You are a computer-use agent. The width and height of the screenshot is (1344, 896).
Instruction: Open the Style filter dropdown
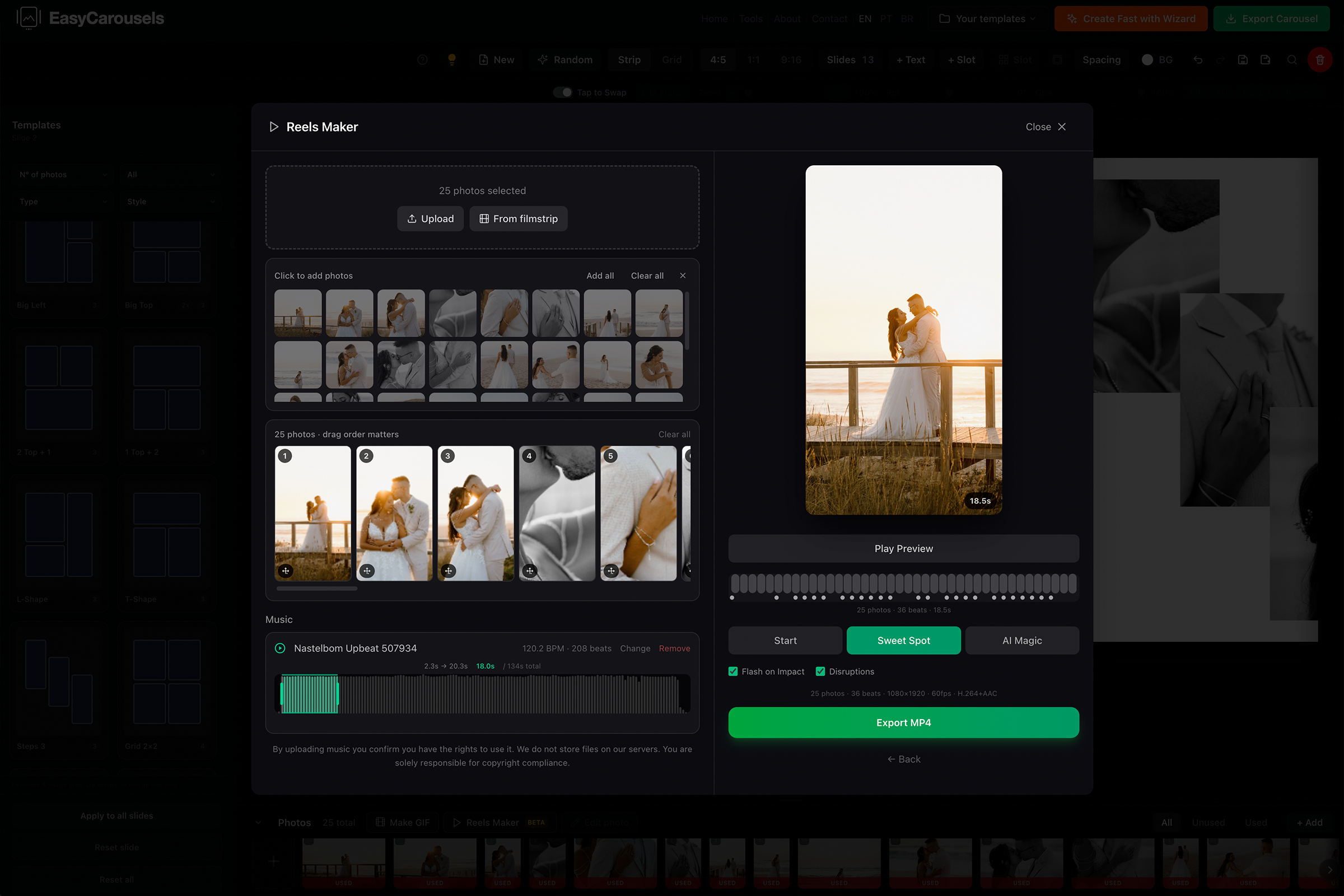170,201
